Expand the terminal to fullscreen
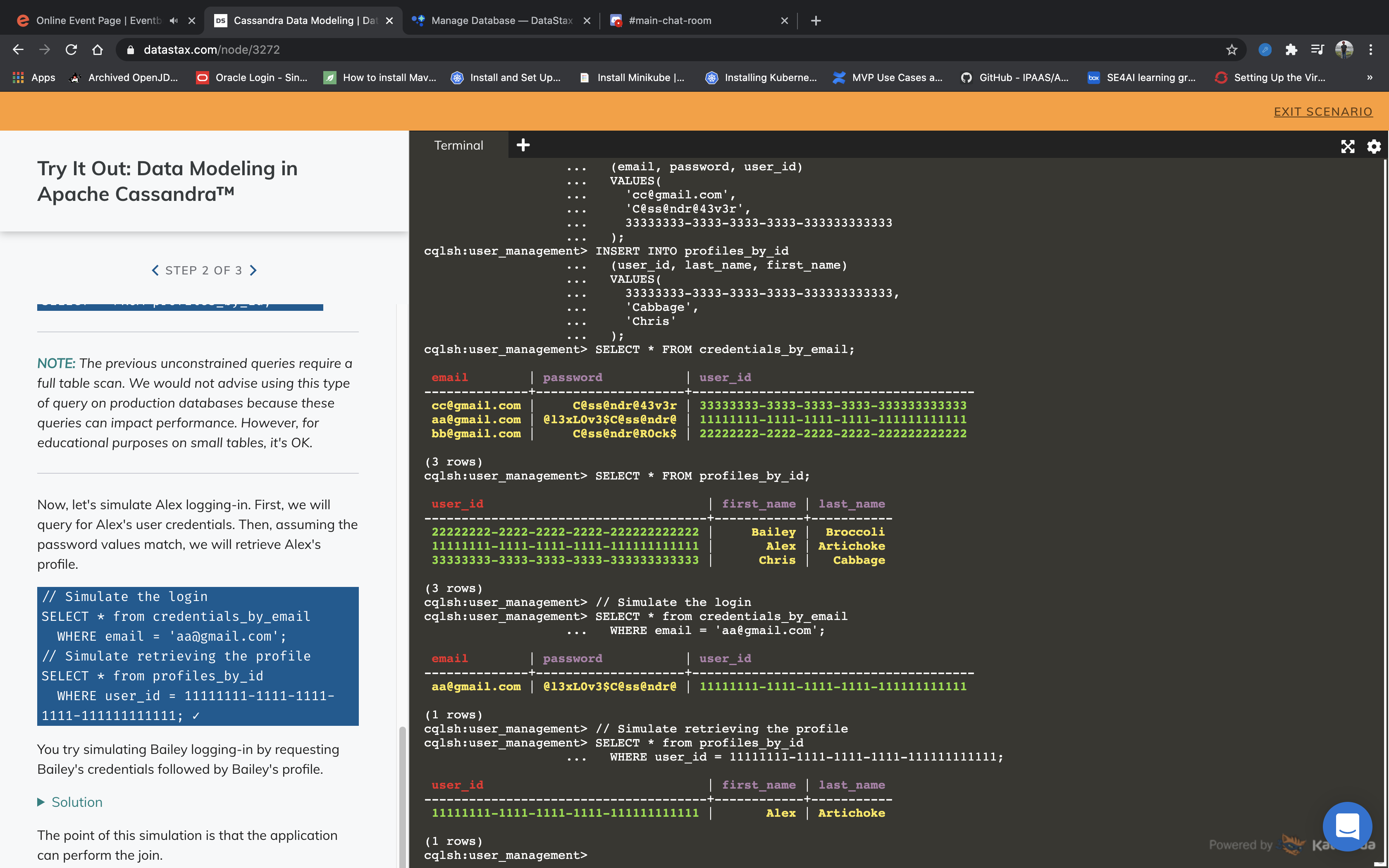The width and height of the screenshot is (1389, 868). (1348, 146)
